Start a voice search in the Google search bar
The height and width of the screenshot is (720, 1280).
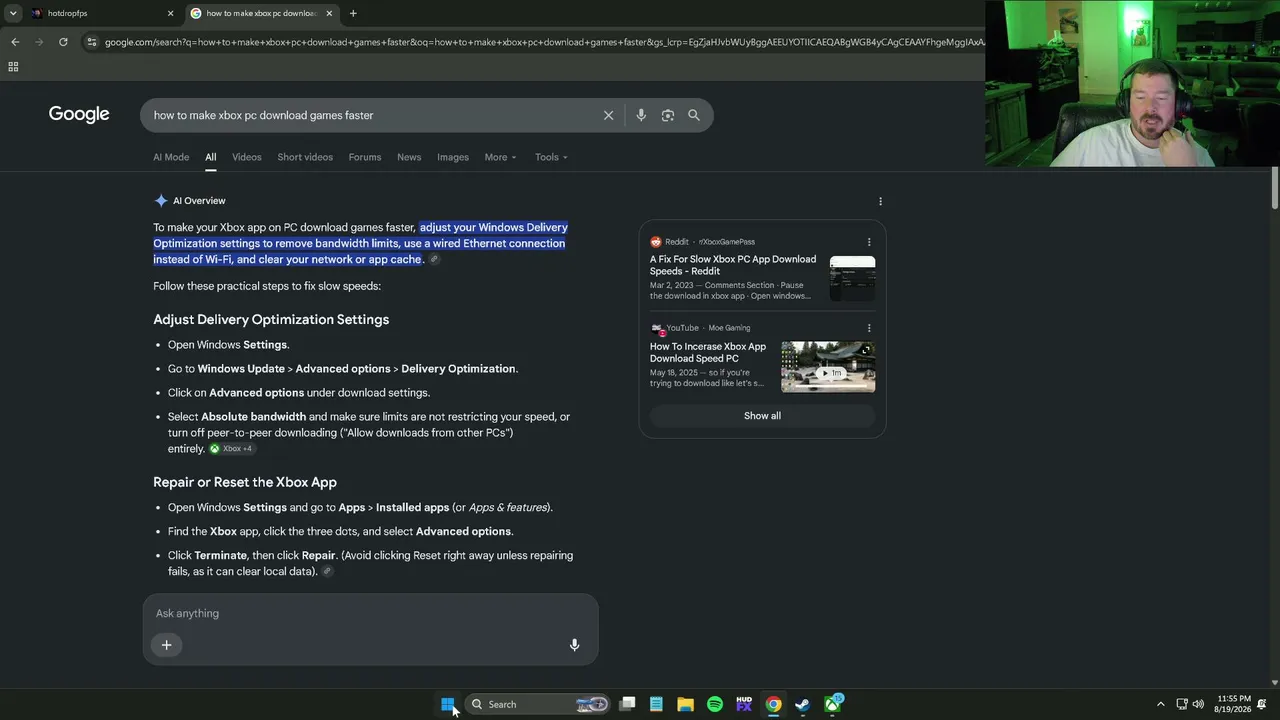coord(641,115)
